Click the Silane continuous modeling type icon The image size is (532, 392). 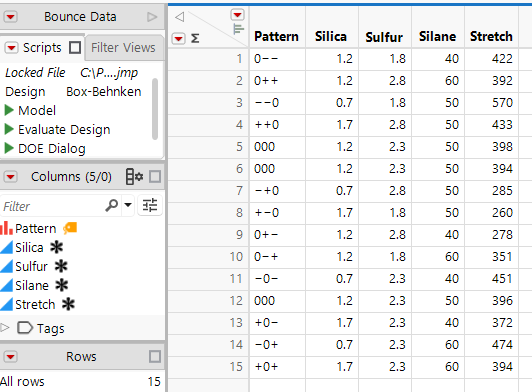point(6,285)
